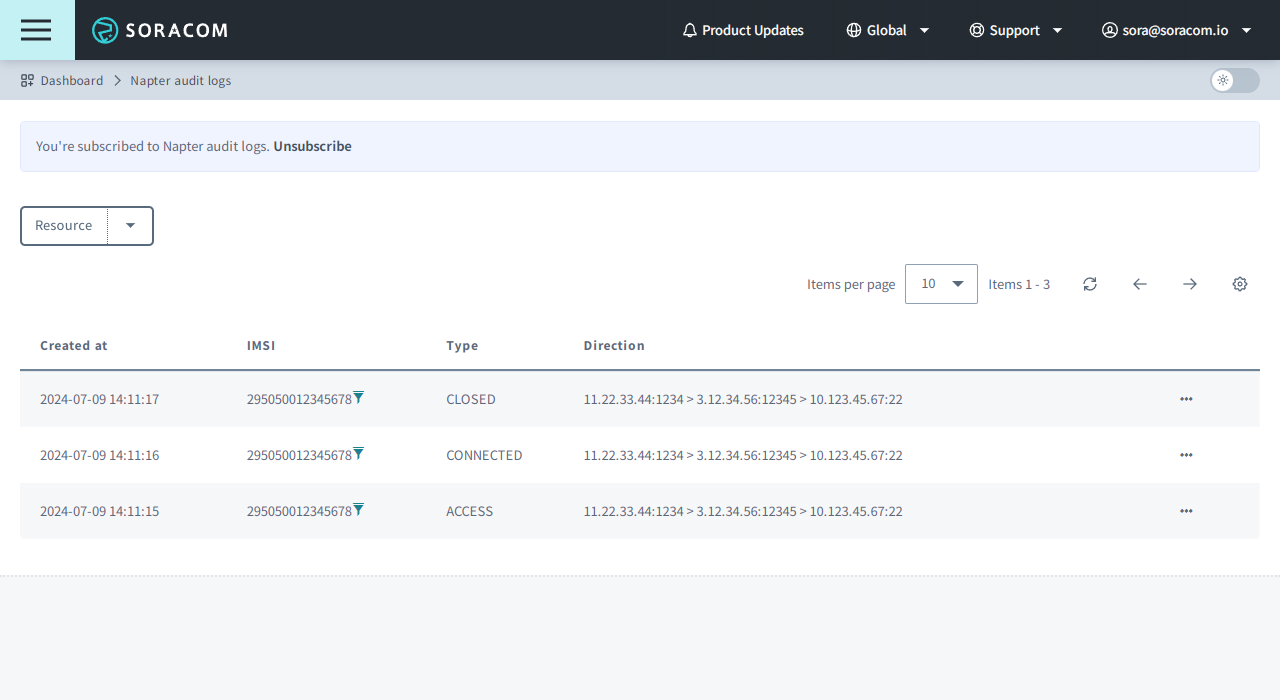
Task: Open the table settings gear
Action: coord(1239,284)
